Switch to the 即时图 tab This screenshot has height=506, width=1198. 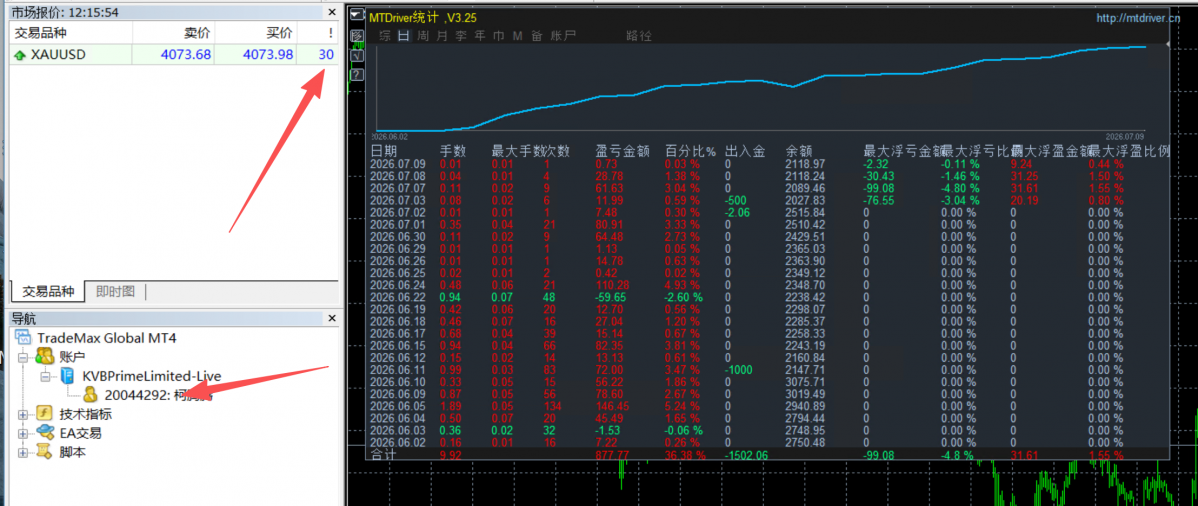(x=115, y=291)
